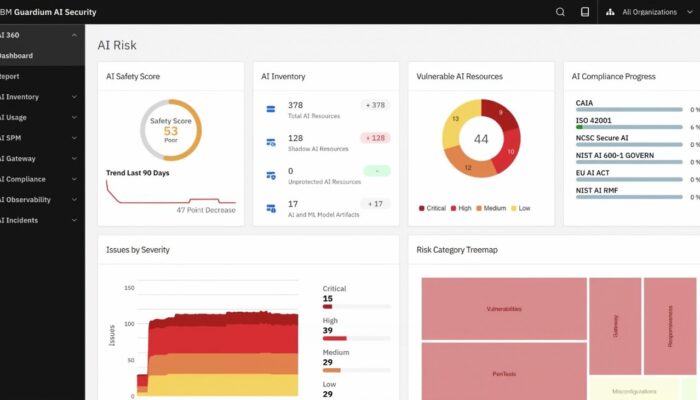Image resolution: width=700 pixels, height=400 pixels.
Task: Click the Misconfigurations treemap tile
Action: point(634,388)
